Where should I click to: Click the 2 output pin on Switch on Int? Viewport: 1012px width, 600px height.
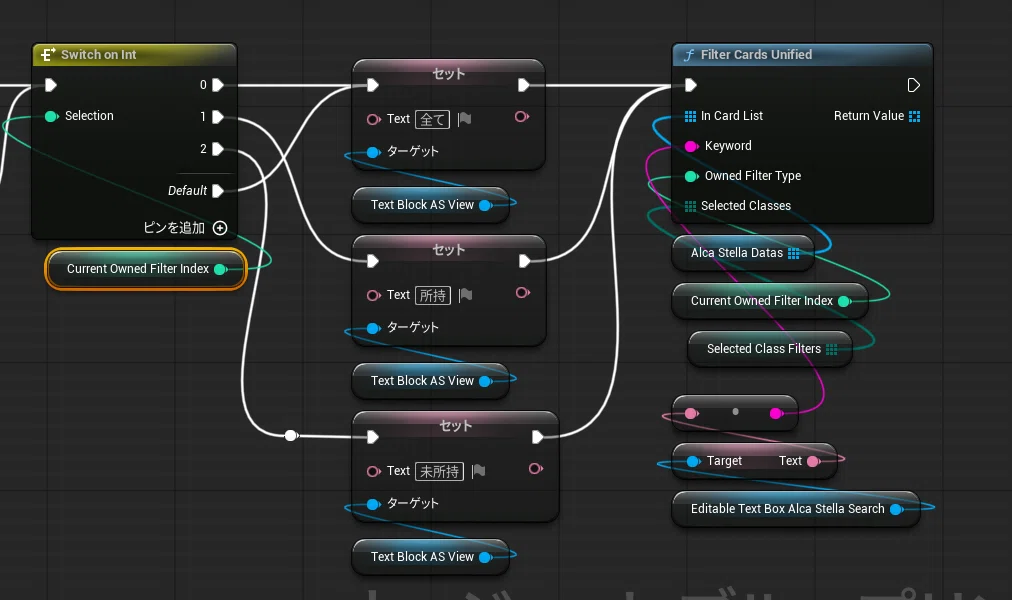[x=218, y=149]
